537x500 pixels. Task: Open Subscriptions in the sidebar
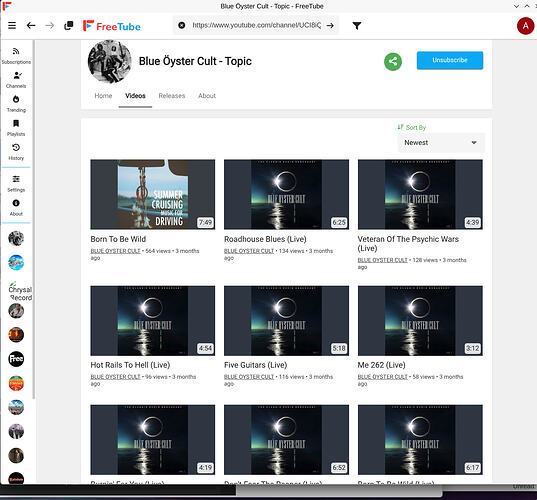point(16,56)
